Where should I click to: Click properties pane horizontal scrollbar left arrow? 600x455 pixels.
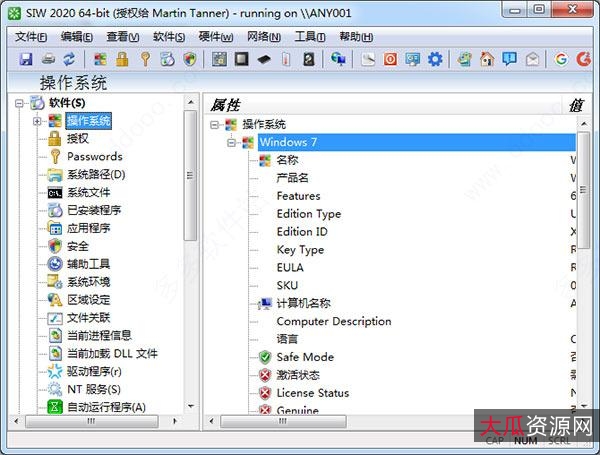[212, 421]
